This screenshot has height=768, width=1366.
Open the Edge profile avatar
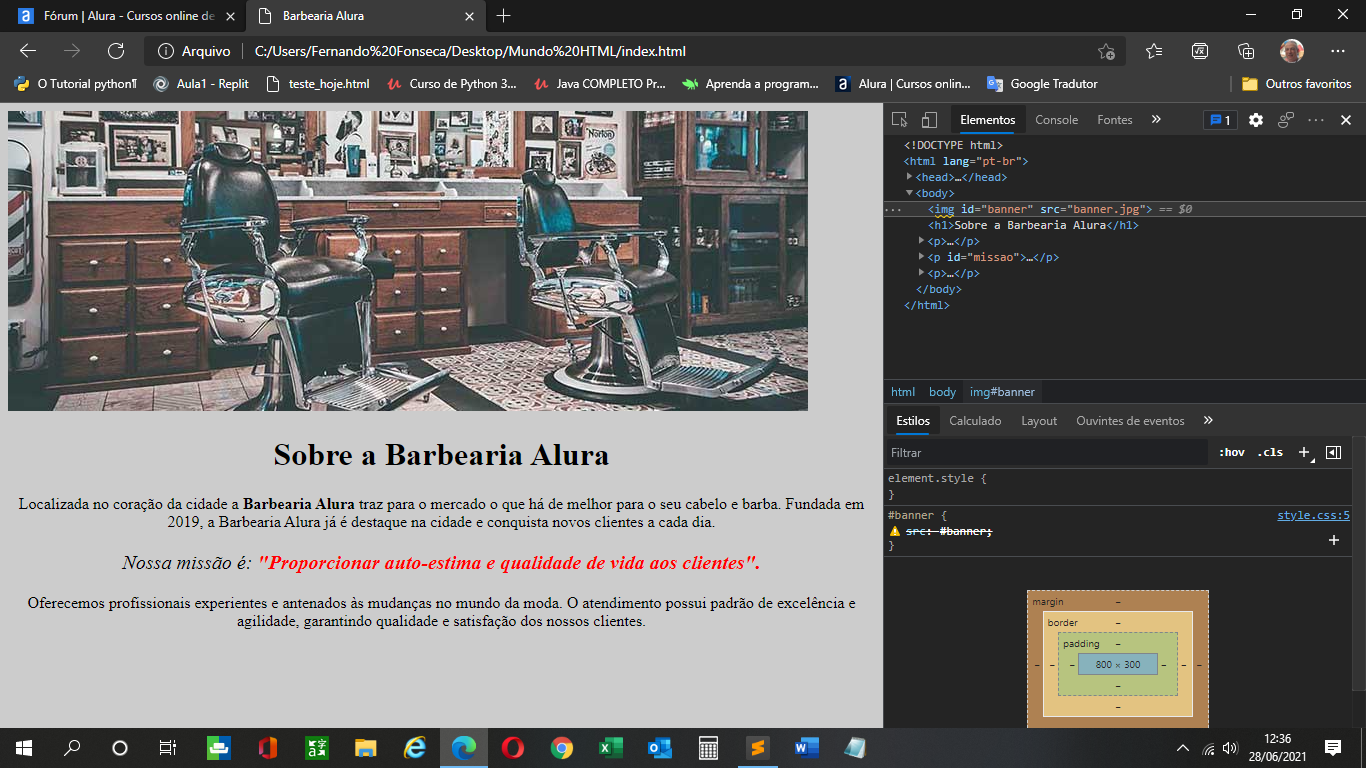click(1292, 51)
